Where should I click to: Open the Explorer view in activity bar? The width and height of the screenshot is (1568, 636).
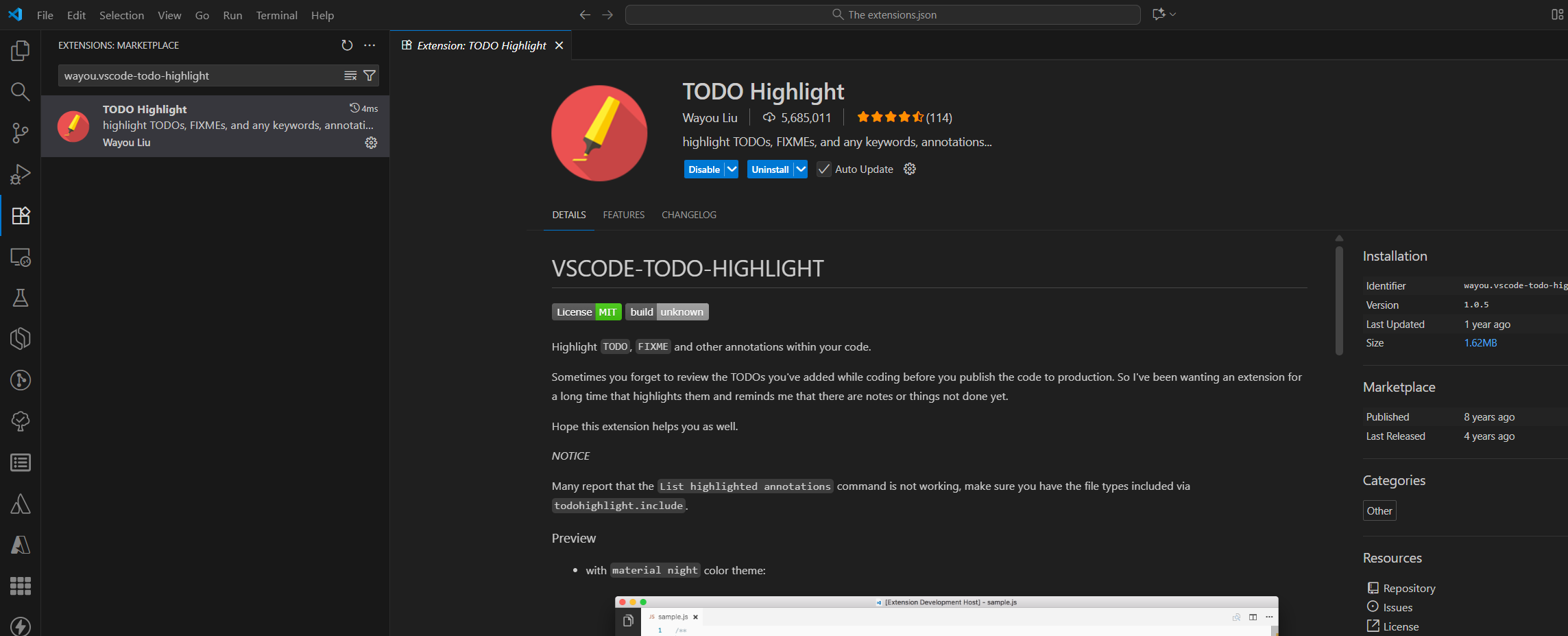click(21, 50)
